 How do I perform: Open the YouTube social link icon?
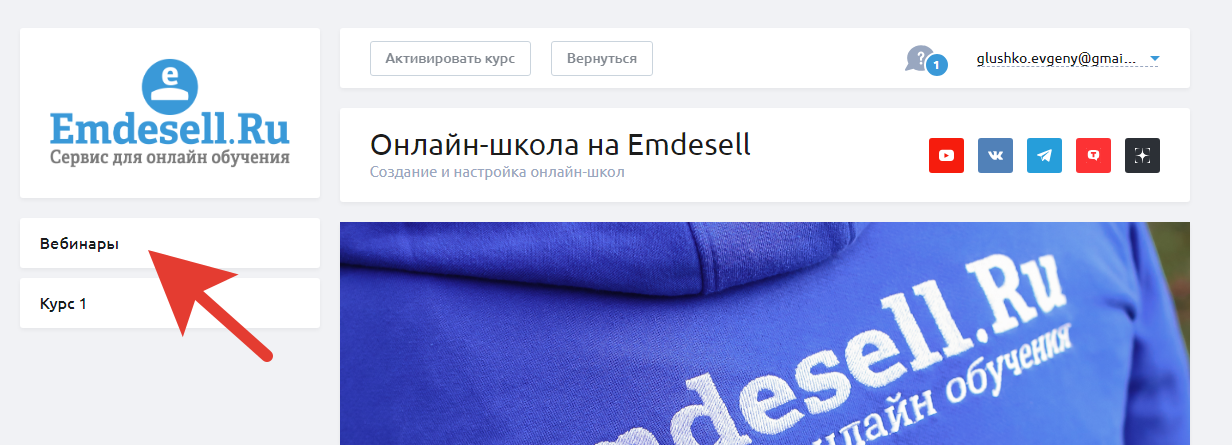[x=946, y=156]
